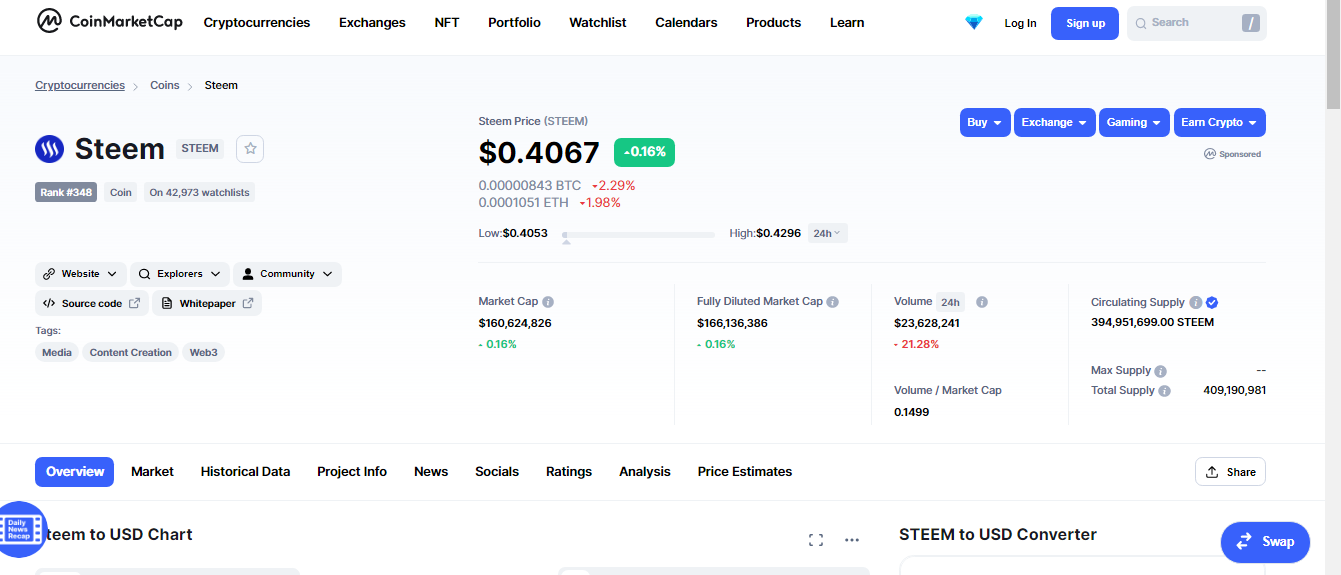Click the Market Cap info icon
This screenshot has height=575, width=1341.
tap(548, 301)
